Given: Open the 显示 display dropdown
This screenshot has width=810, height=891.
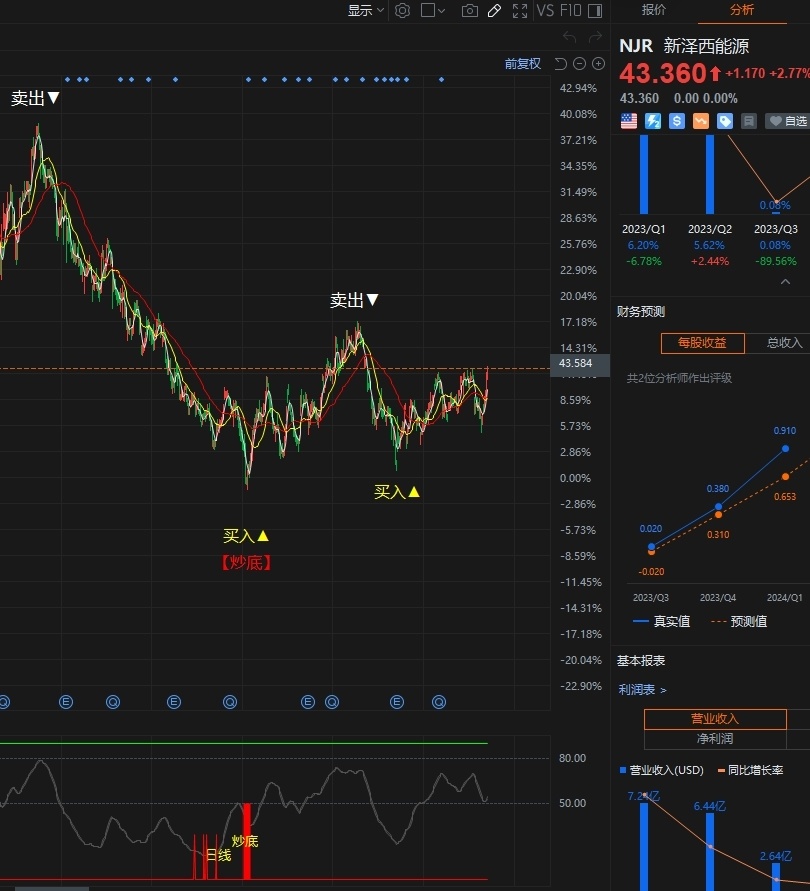Looking at the screenshot, I should point(365,10).
